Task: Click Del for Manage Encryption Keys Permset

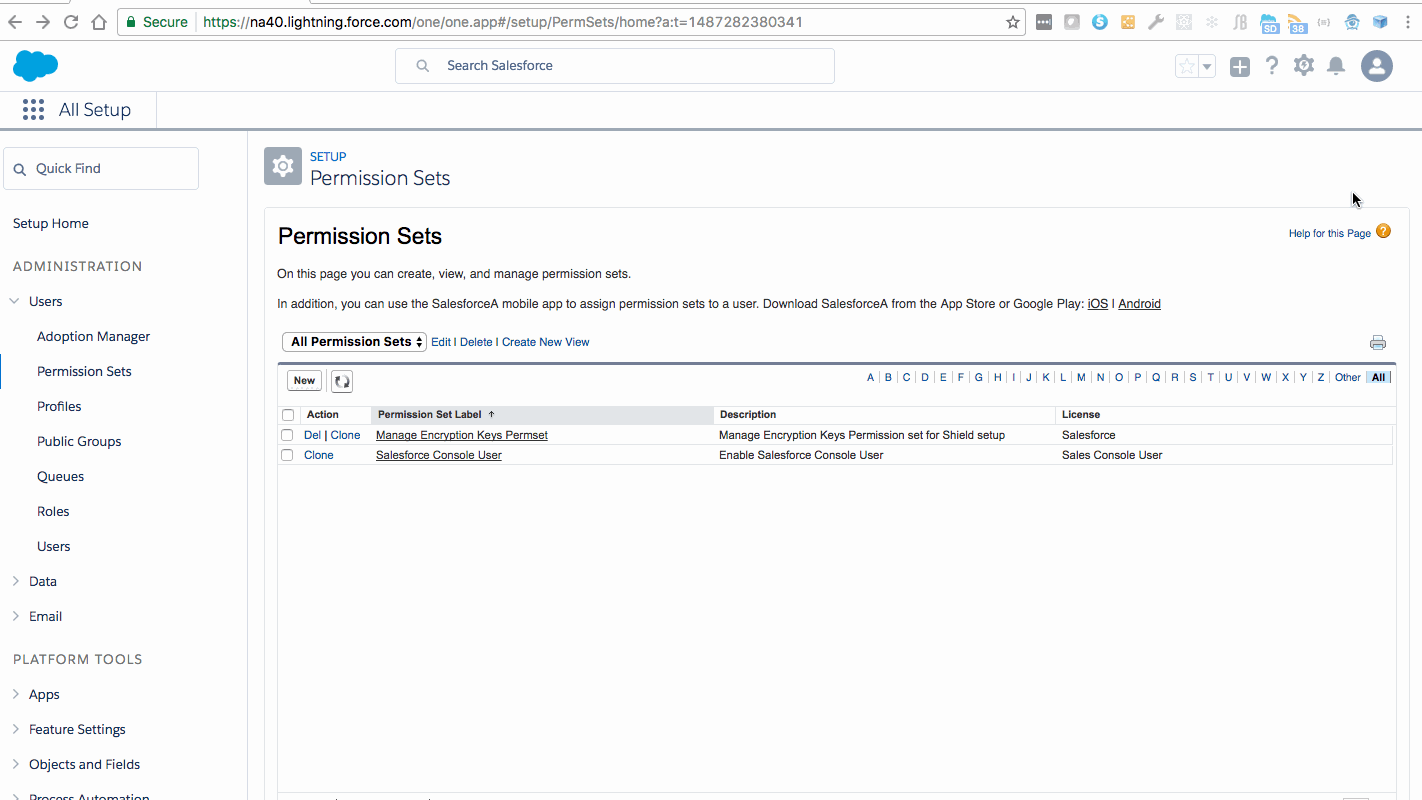Action: pos(312,435)
